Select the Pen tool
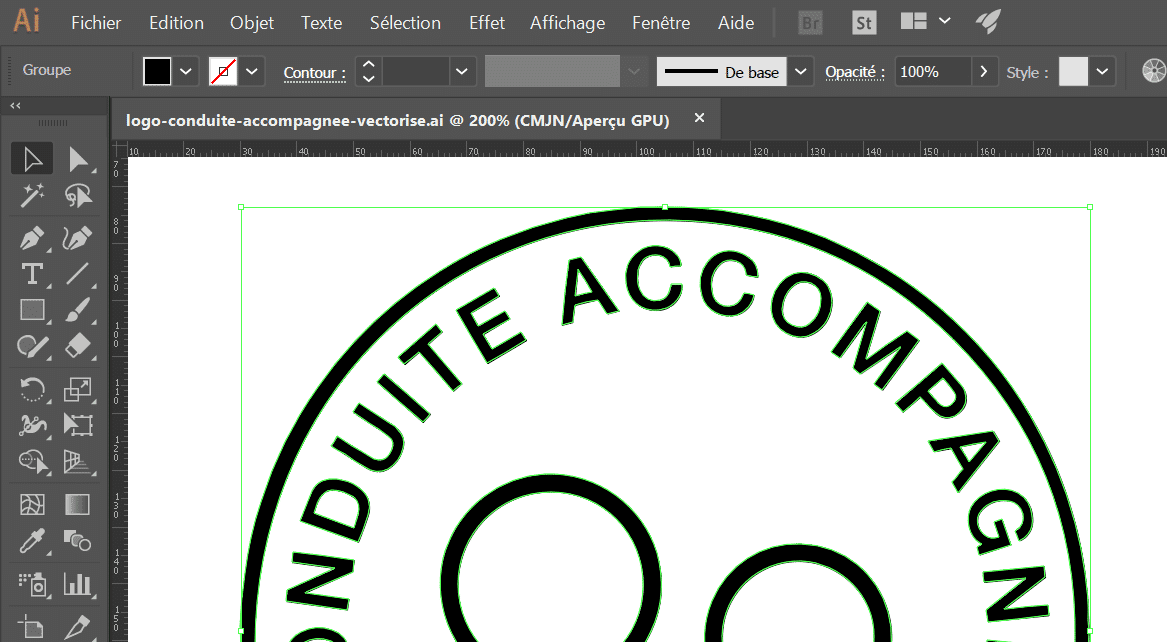Image resolution: width=1167 pixels, height=642 pixels. [32, 238]
